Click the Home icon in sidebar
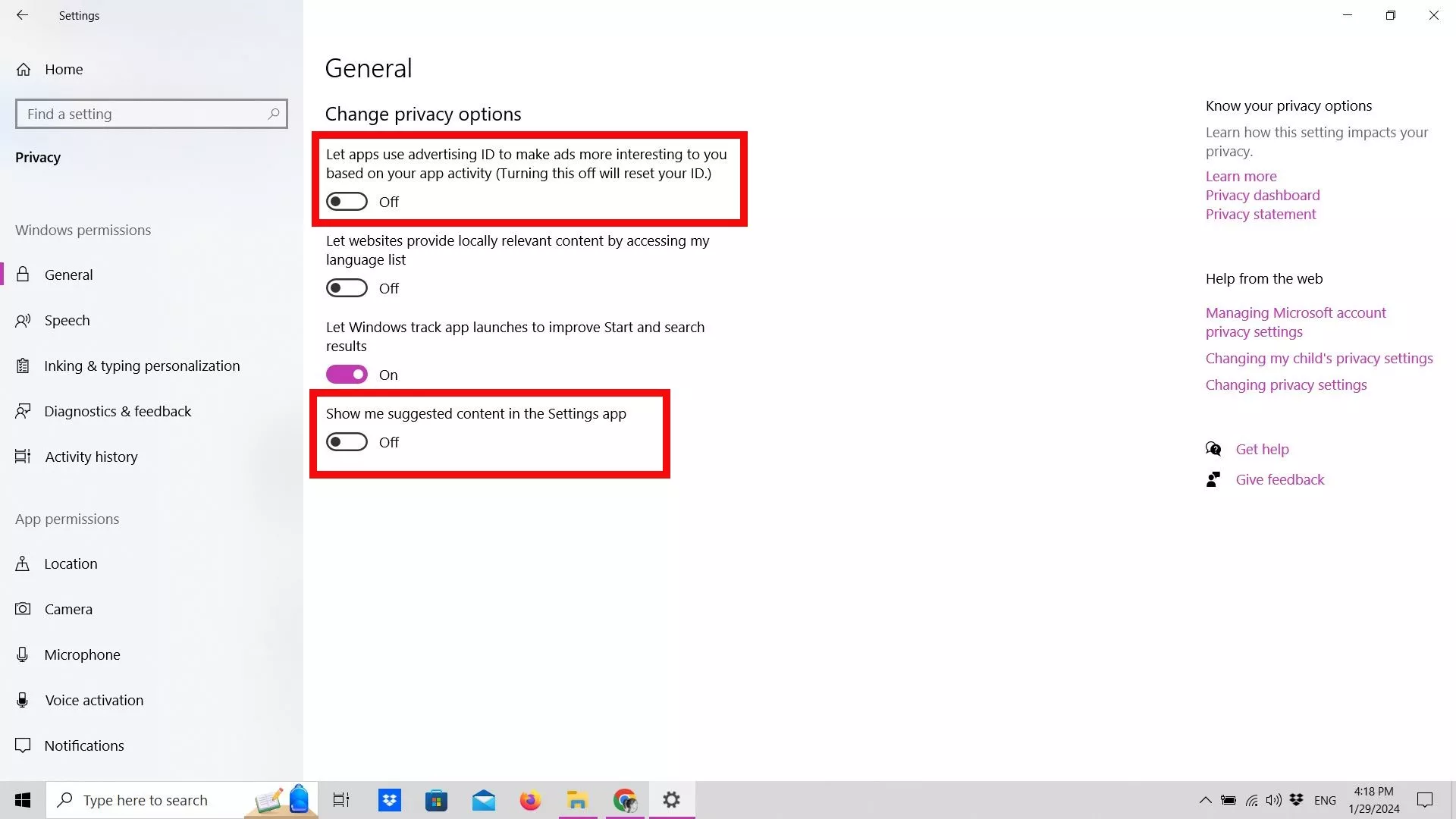This screenshot has width=1456, height=819. tap(24, 70)
